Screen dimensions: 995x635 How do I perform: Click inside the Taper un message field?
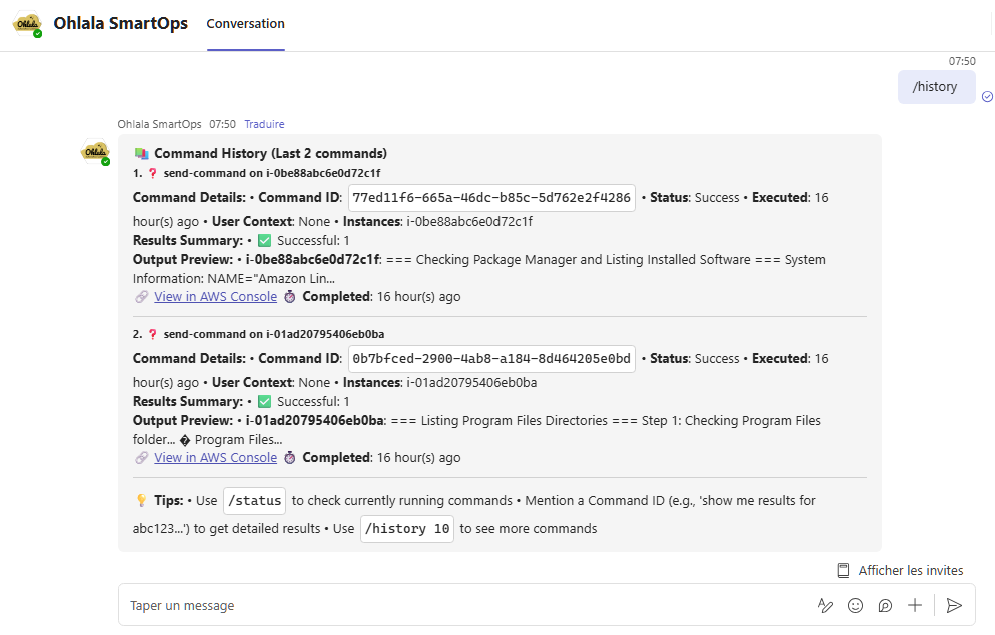coord(400,605)
